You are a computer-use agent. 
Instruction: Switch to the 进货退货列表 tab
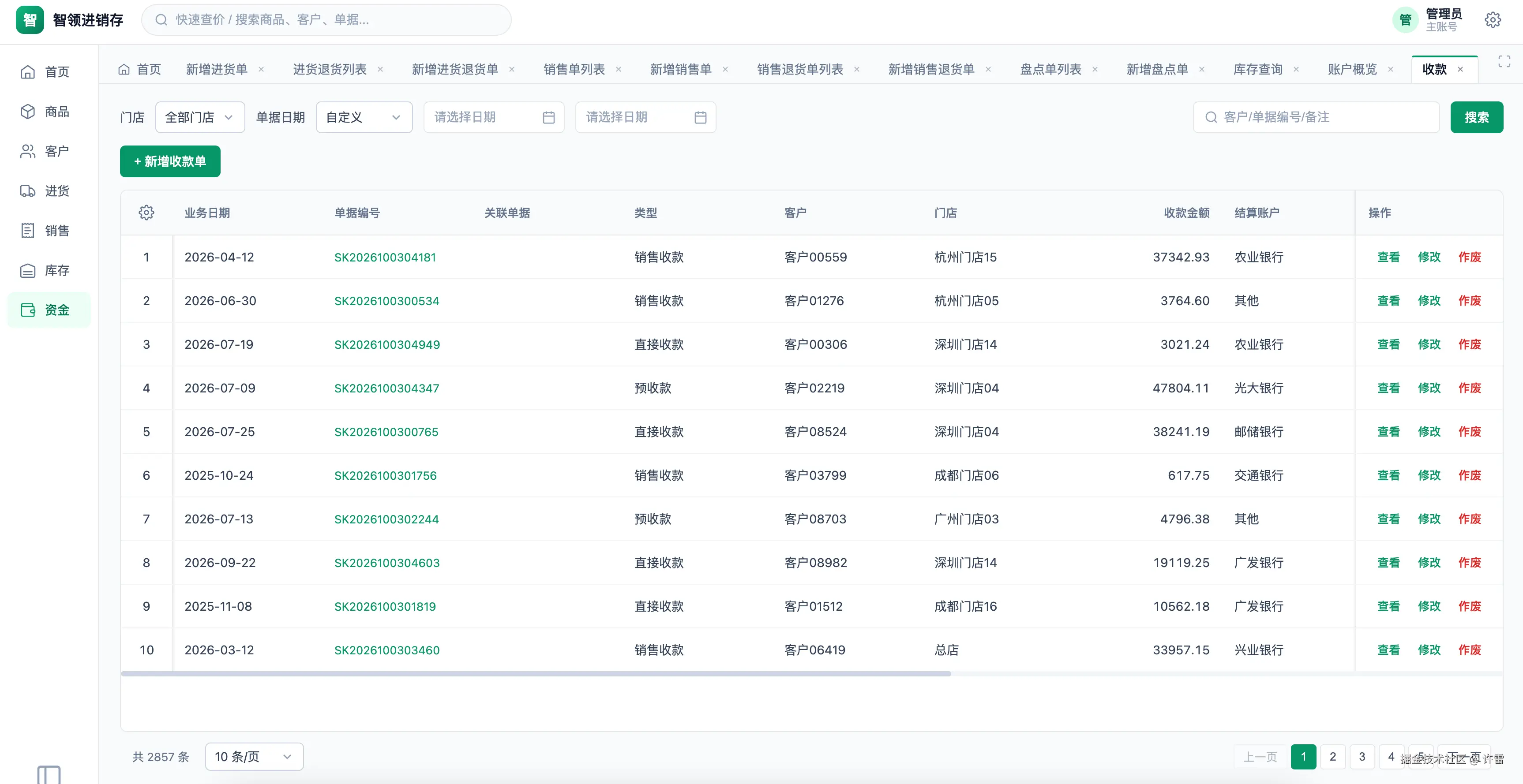[x=330, y=70]
